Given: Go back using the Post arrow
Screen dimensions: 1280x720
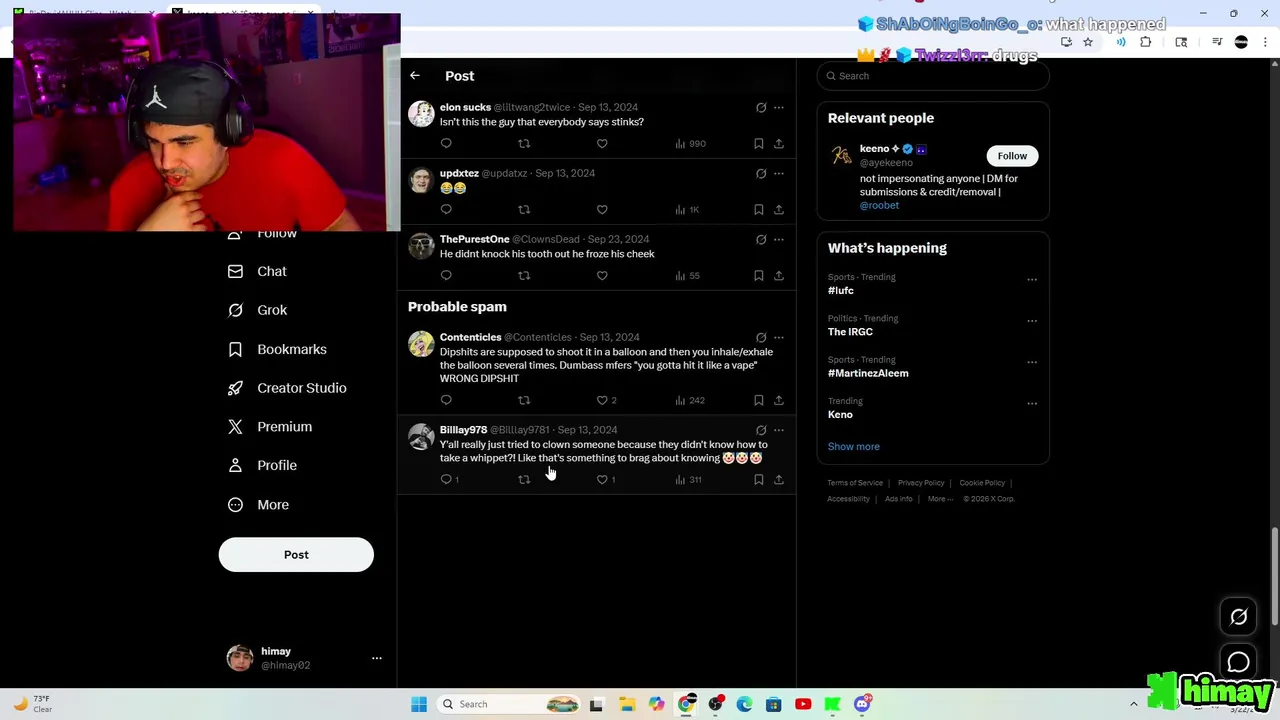Looking at the screenshot, I should (x=415, y=76).
